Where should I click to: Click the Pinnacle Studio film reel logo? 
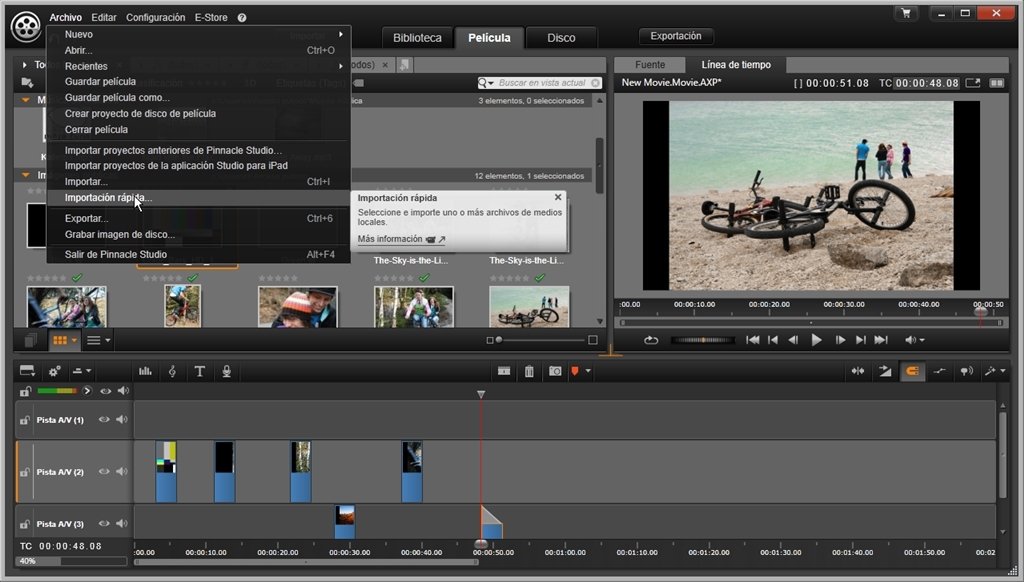25,27
